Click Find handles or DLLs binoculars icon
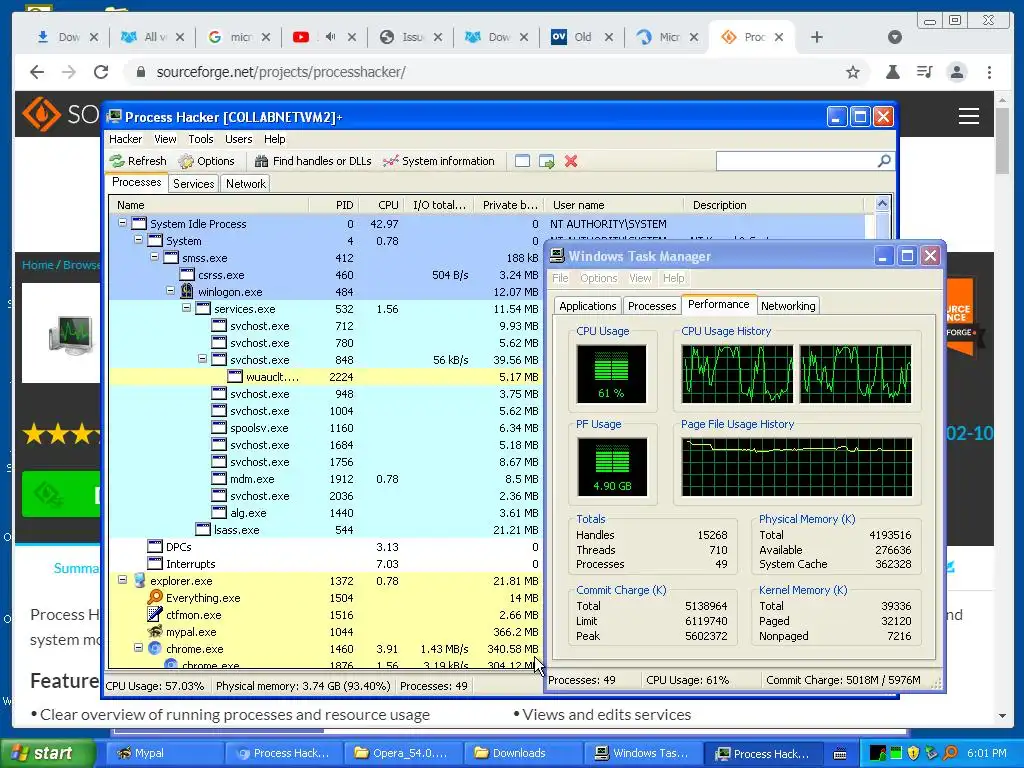The image size is (1024, 768). 261,161
